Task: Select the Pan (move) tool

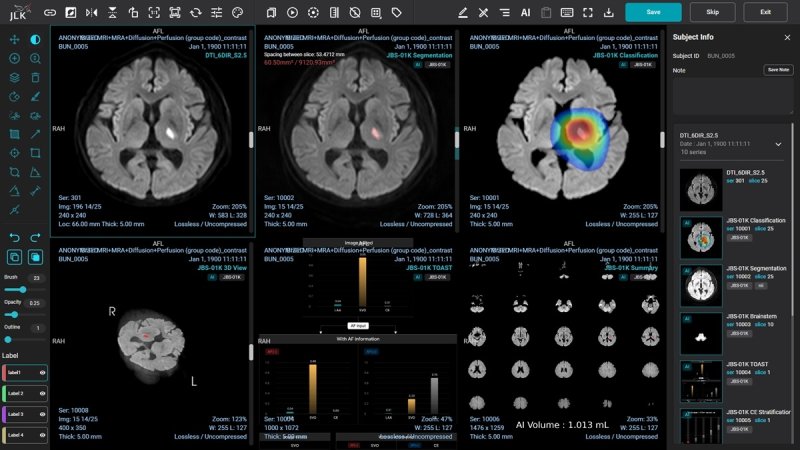Action: click(x=14, y=40)
